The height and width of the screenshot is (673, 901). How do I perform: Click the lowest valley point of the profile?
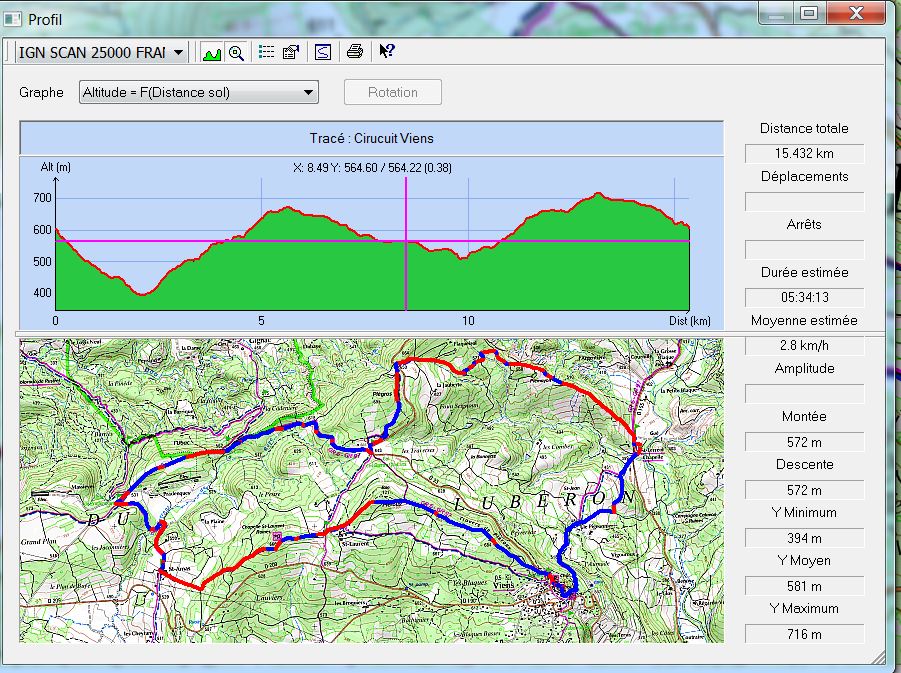pos(143,294)
